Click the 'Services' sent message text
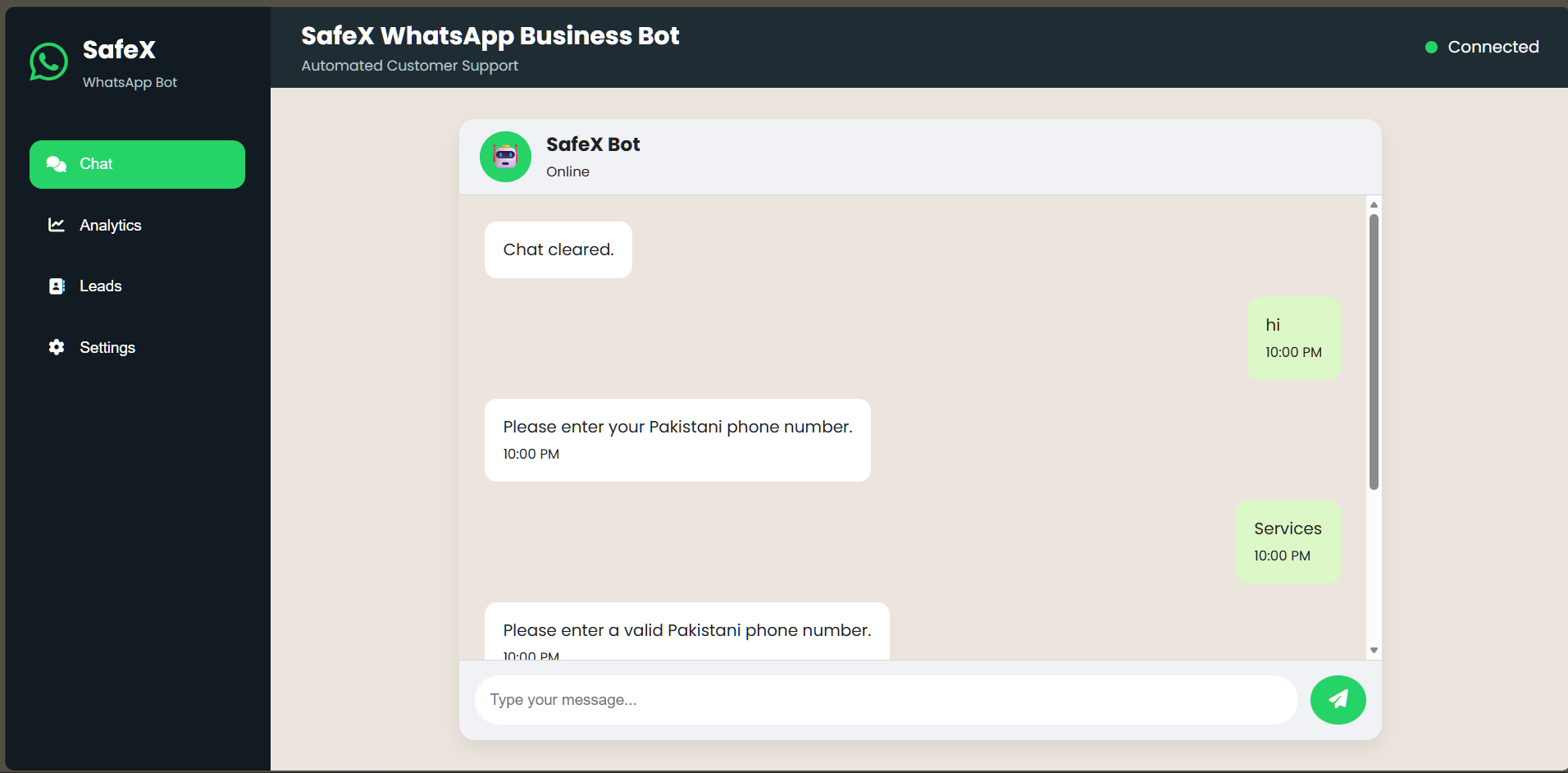This screenshot has width=1568, height=773. 1288,528
